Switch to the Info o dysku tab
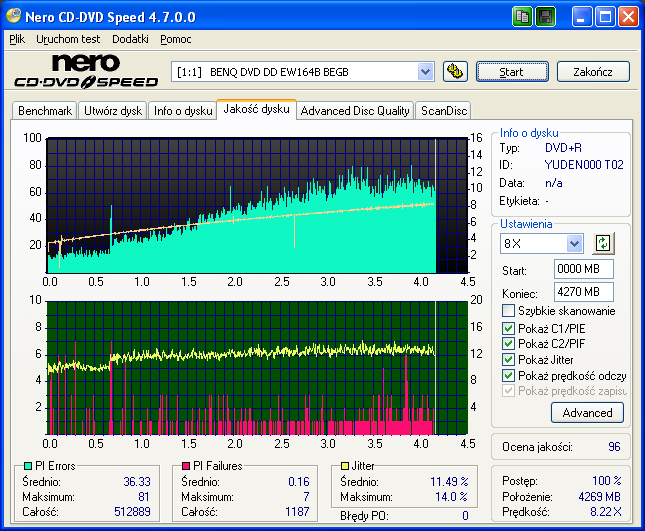This screenshot has height=531, width=645. (183, 111)
